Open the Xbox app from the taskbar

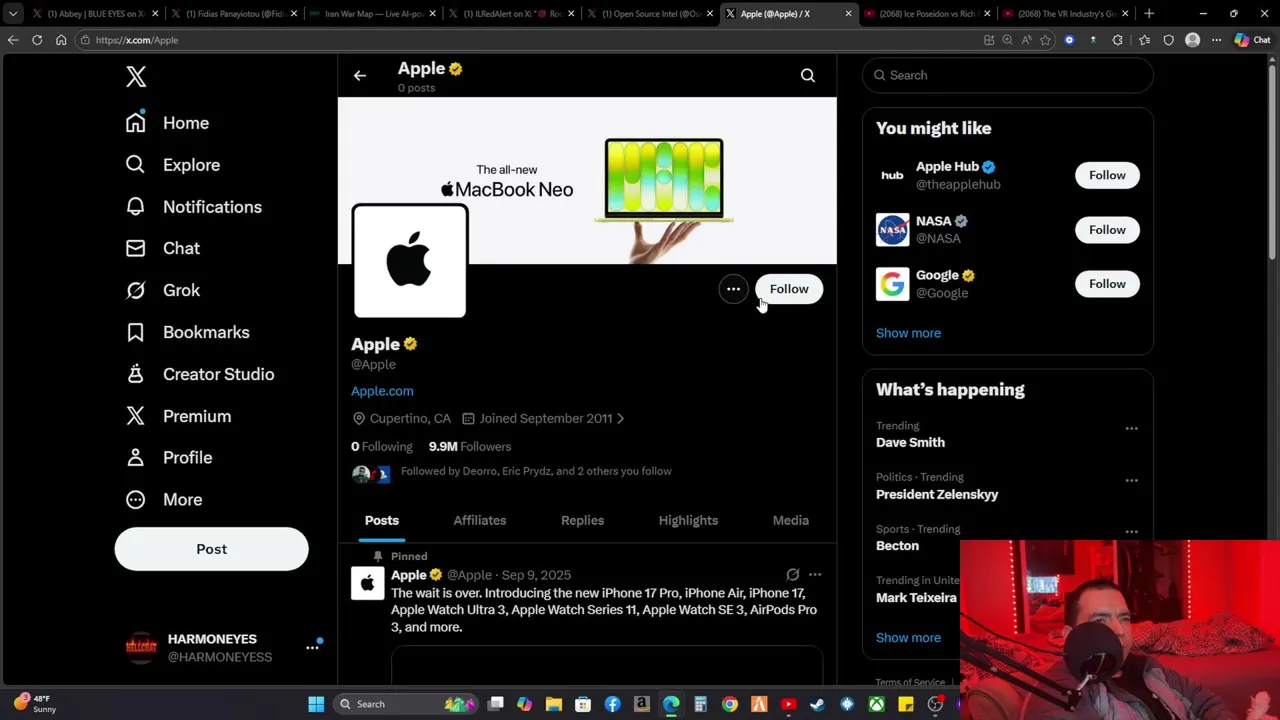coord(877,704)
